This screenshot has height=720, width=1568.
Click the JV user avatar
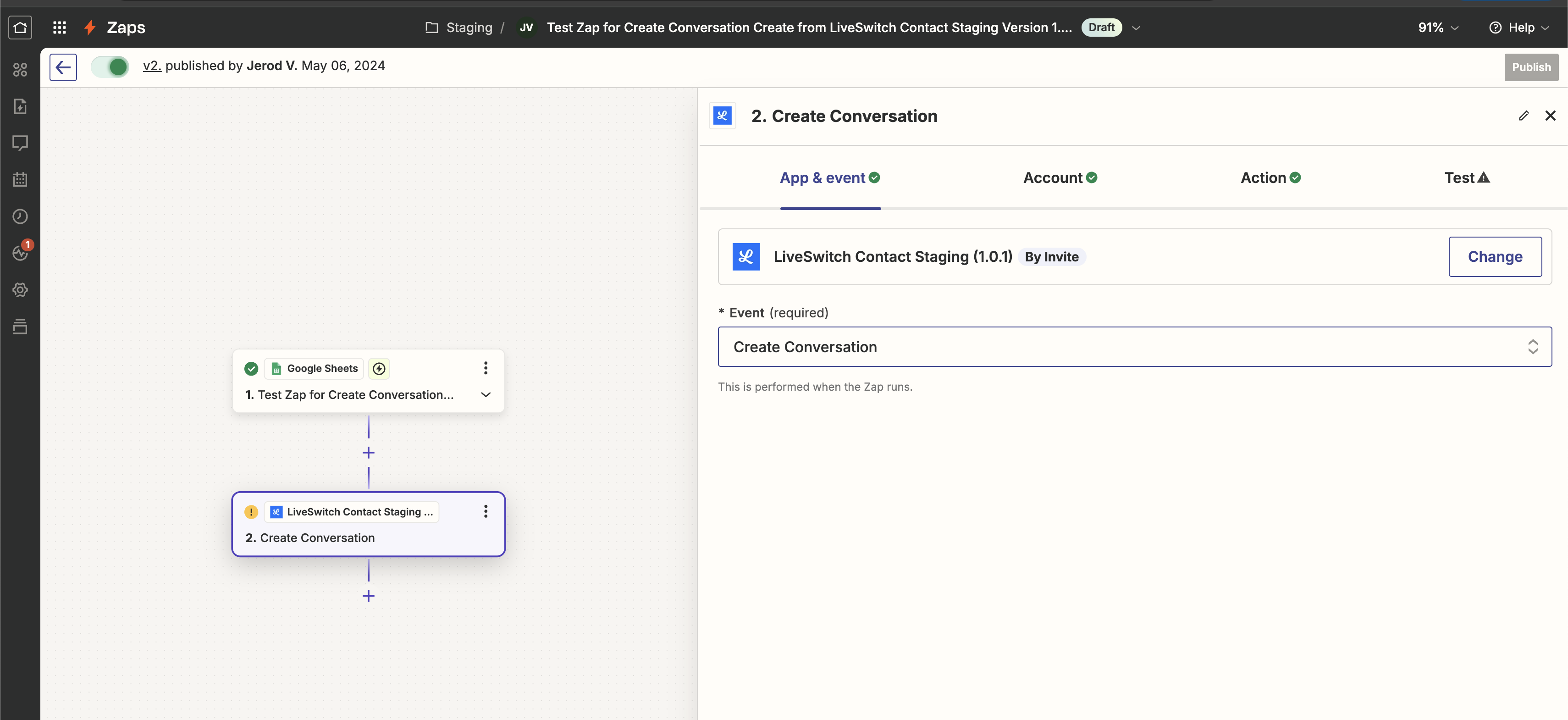pos(526,28)
